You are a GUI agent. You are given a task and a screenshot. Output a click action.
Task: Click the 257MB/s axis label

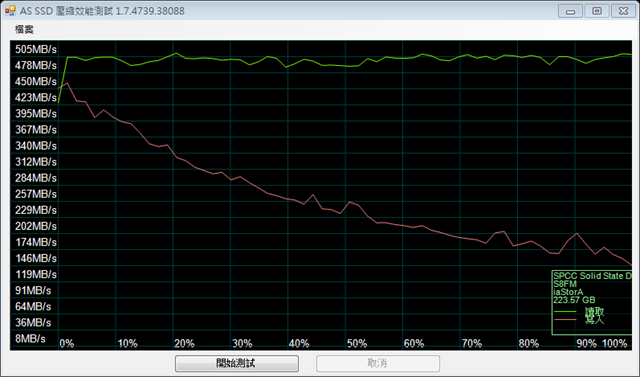[x=36, y=194]
